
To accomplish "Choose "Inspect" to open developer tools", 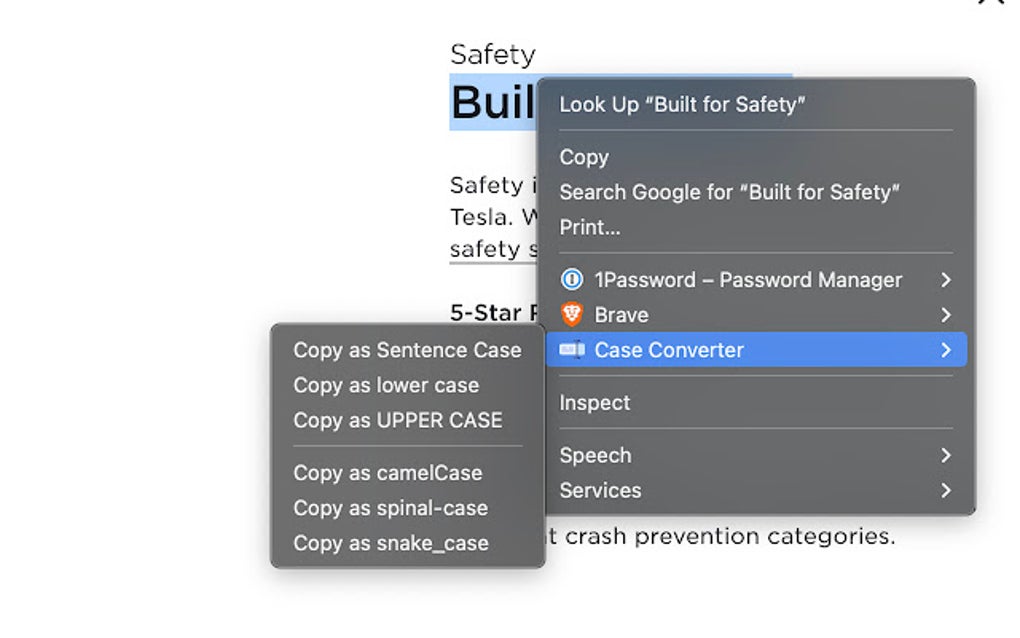I will [595, 402].
